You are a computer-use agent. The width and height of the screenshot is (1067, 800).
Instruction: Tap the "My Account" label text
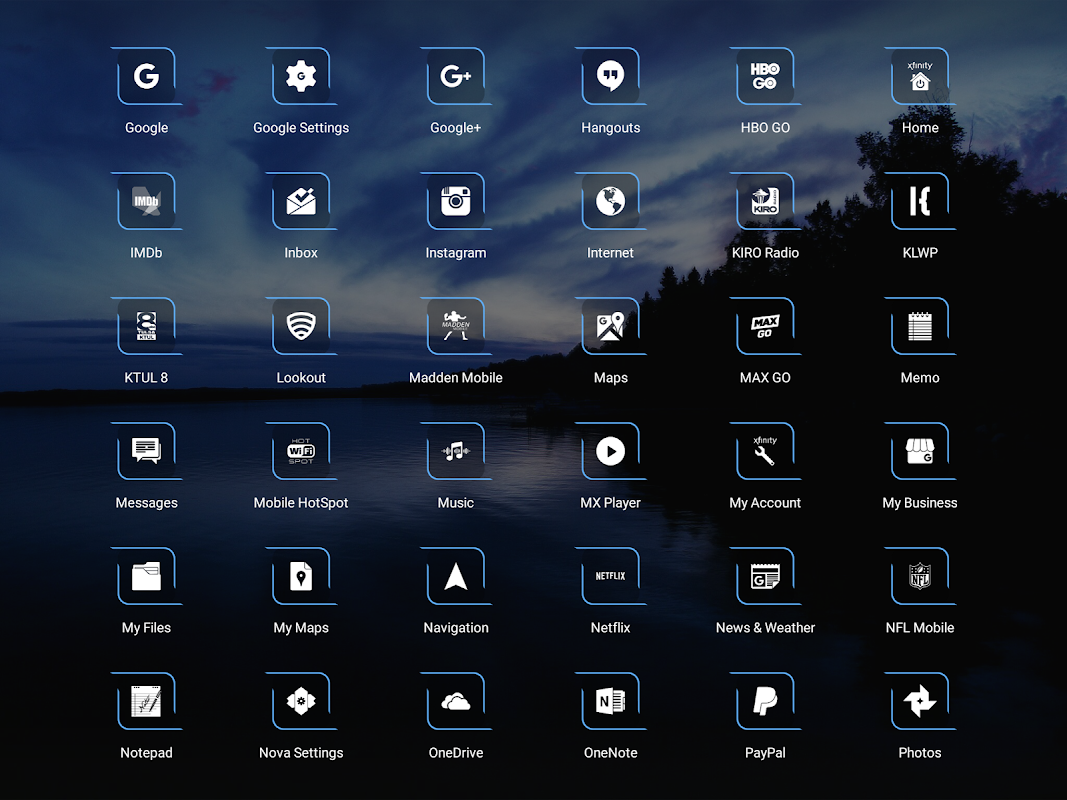pyautogui.click(x=765, y=503)
